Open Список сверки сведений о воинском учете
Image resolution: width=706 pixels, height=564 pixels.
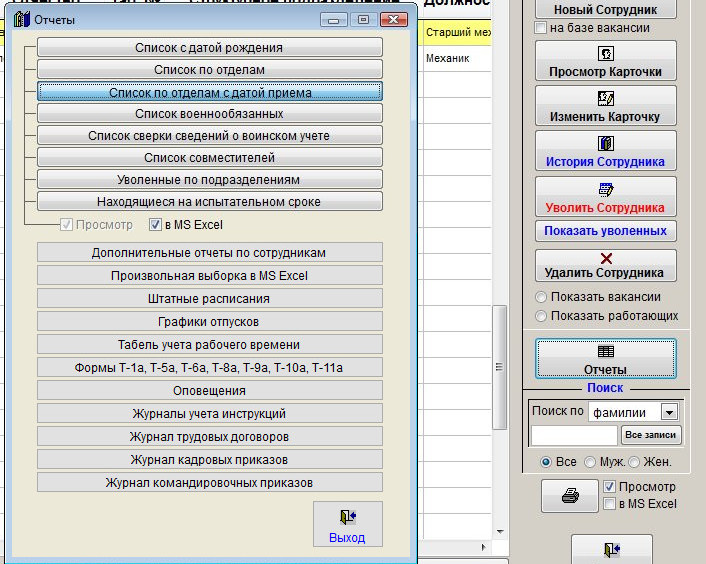pos(210,135)
